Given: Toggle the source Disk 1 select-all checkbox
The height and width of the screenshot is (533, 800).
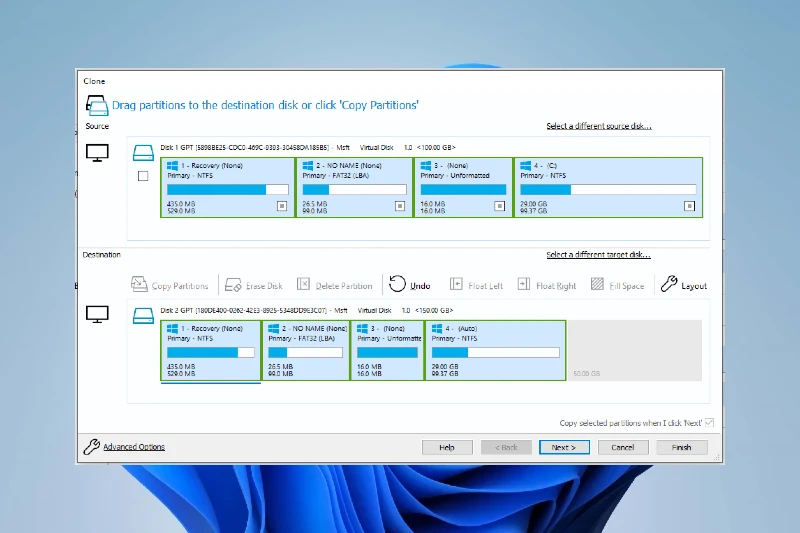Looking at the screenshot, I should tap(143, 176).
